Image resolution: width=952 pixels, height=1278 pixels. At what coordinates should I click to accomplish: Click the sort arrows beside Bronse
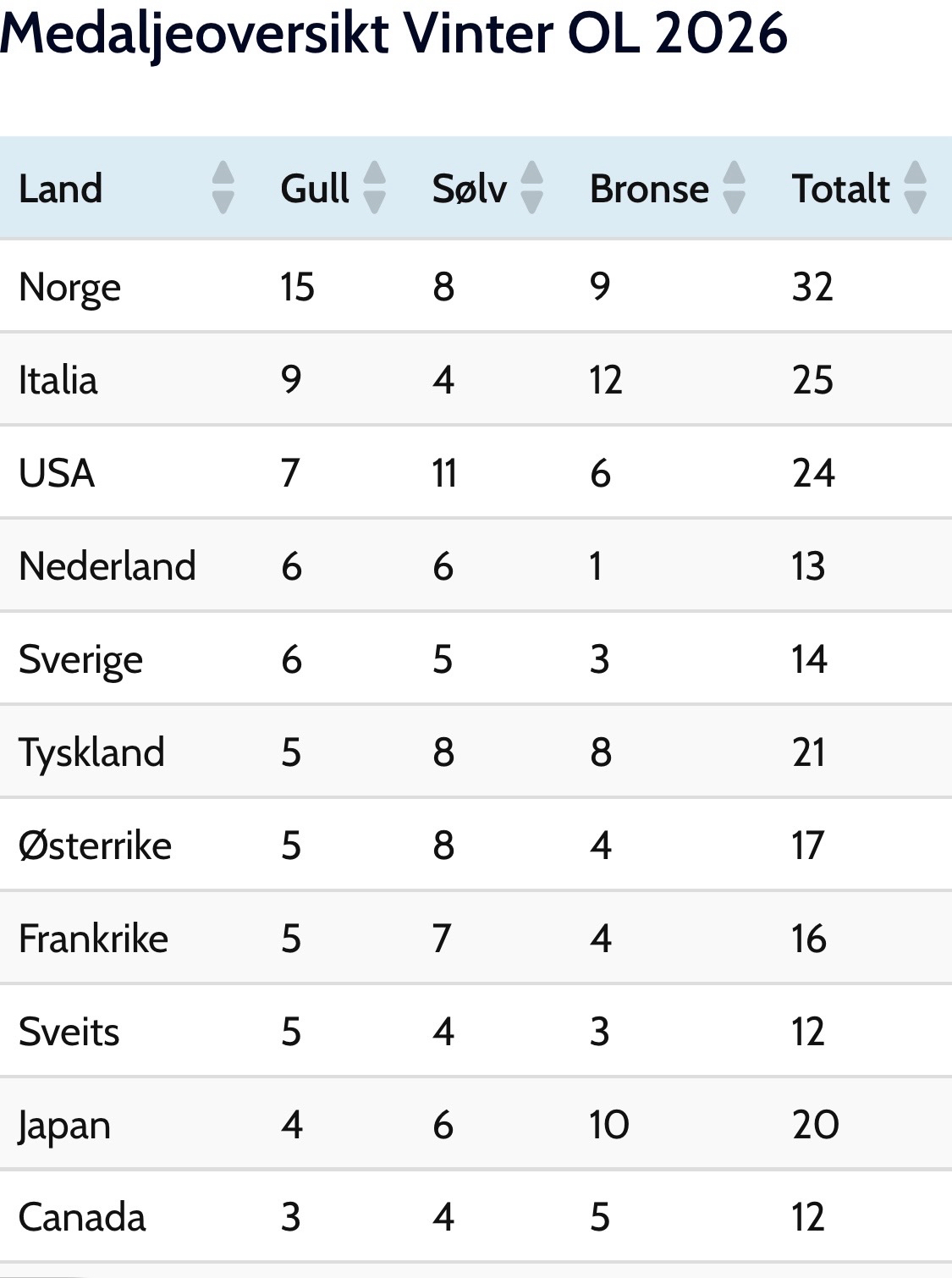(x=734, y=188)
